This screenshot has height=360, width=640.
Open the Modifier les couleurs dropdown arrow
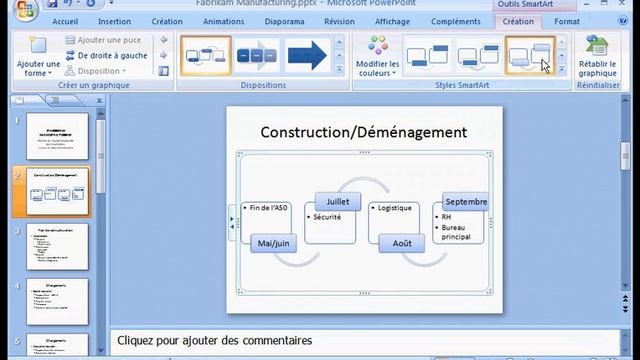pos(394,73)
